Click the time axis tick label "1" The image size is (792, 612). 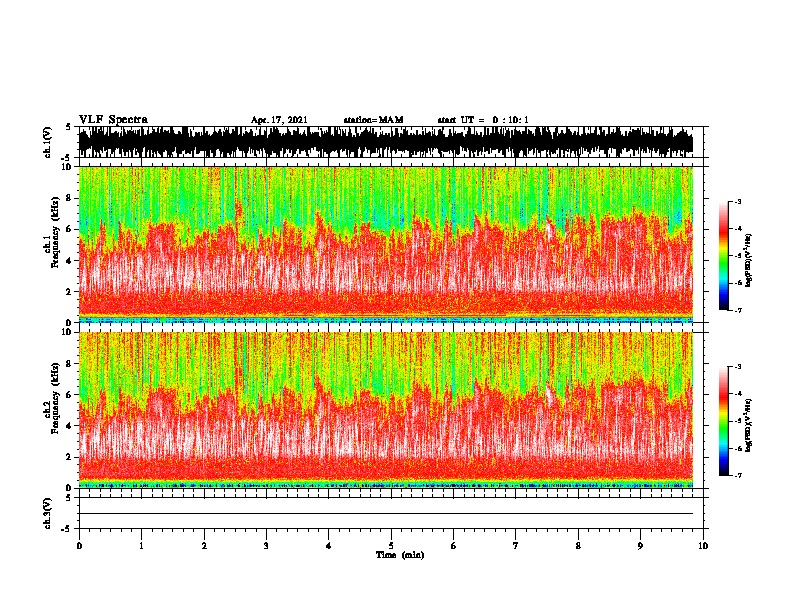tap(141, 546)
